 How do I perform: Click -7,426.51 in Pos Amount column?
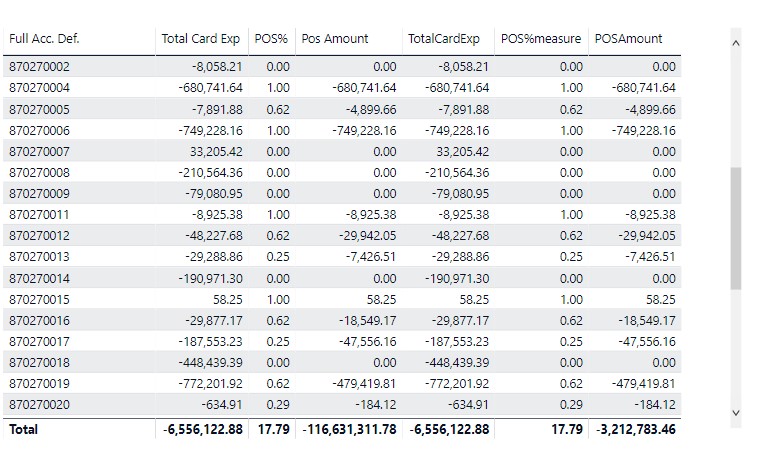pyautogui.click(x=371, y=256)
